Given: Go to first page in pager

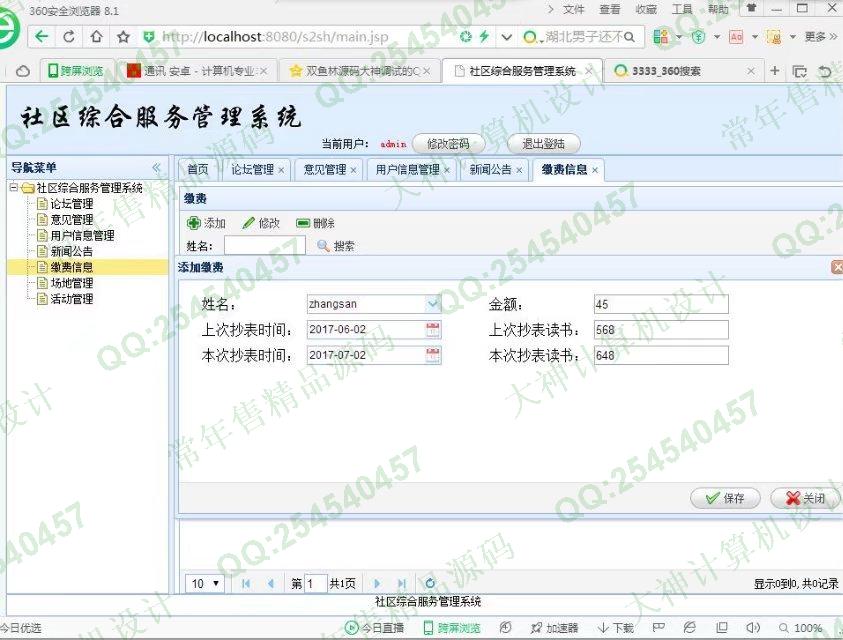Looking at the screenshot, I should coord(246,584).
